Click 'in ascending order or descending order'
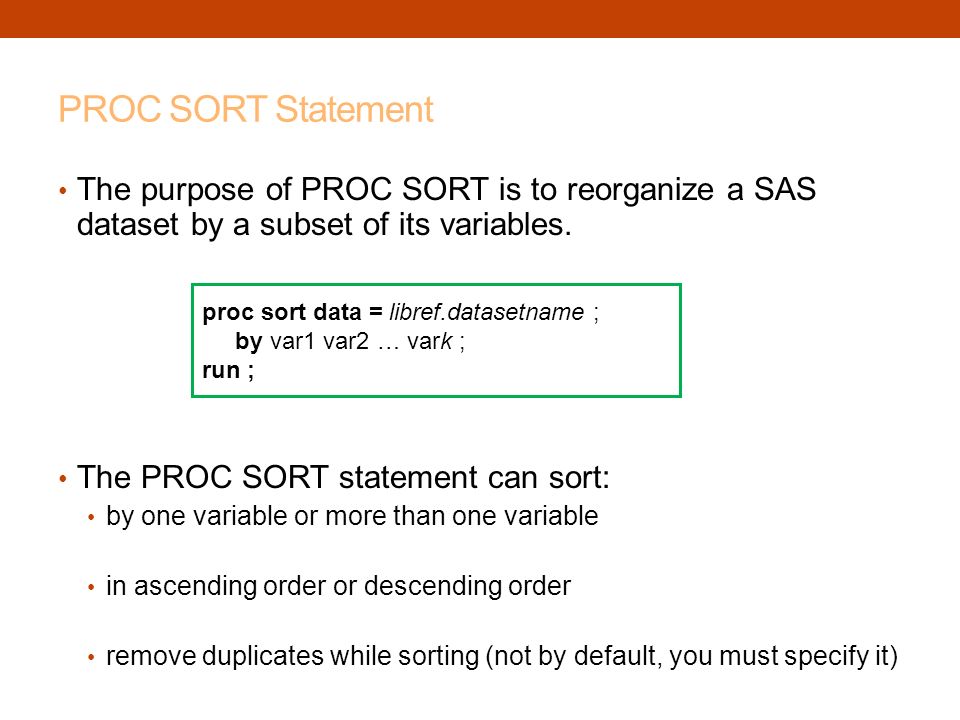 [339, 586]
